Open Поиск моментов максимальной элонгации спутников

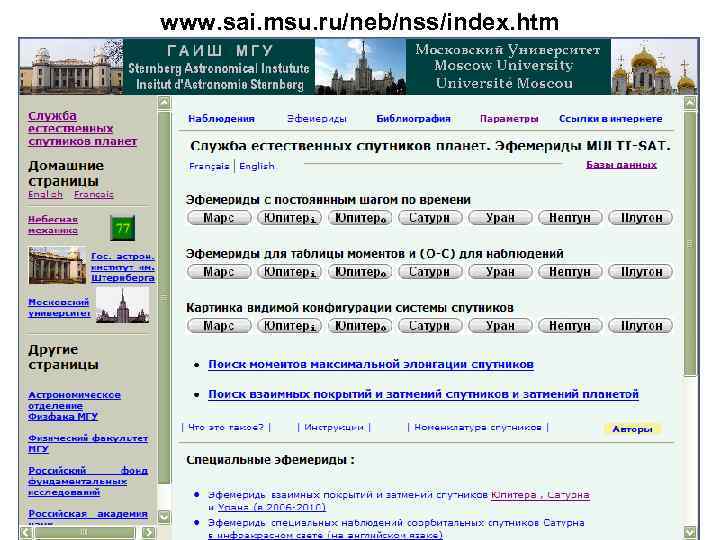point(371,365)
